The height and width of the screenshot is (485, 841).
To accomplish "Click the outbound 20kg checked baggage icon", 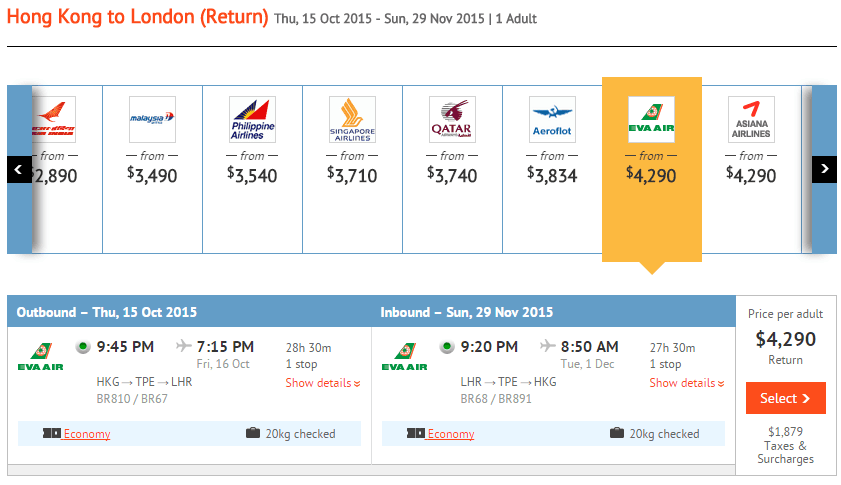I will 253,434.
